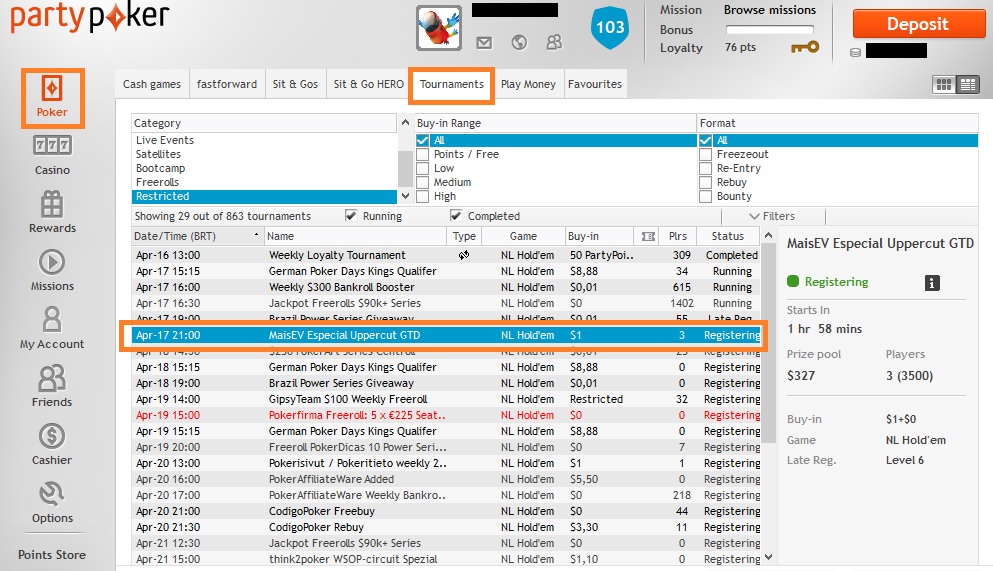Open the mail envelope icon
Viewport: 993px width, 571px height.
pos(484,43)
